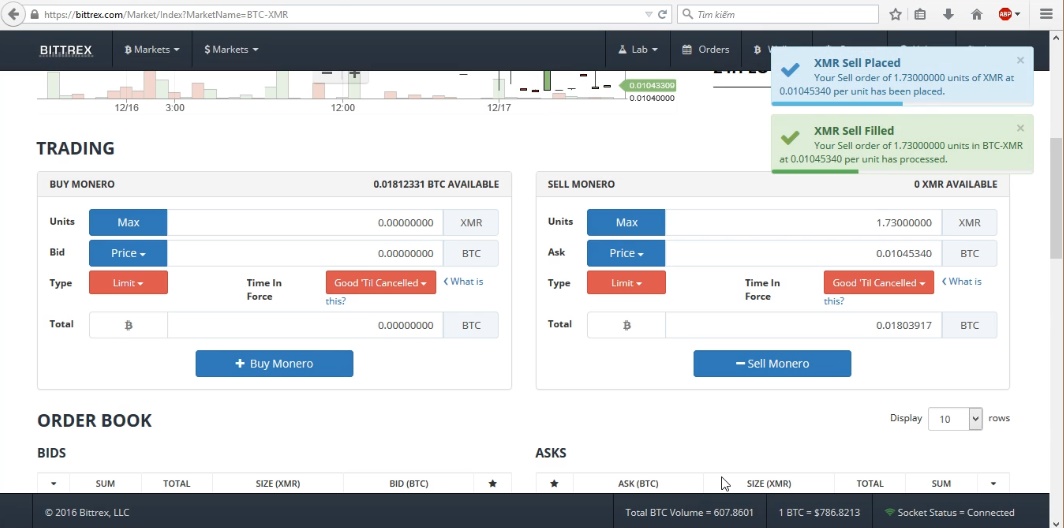Click the Ask price input field
The height and width of the screenshot is (528, 1064).
click(803, 253)
